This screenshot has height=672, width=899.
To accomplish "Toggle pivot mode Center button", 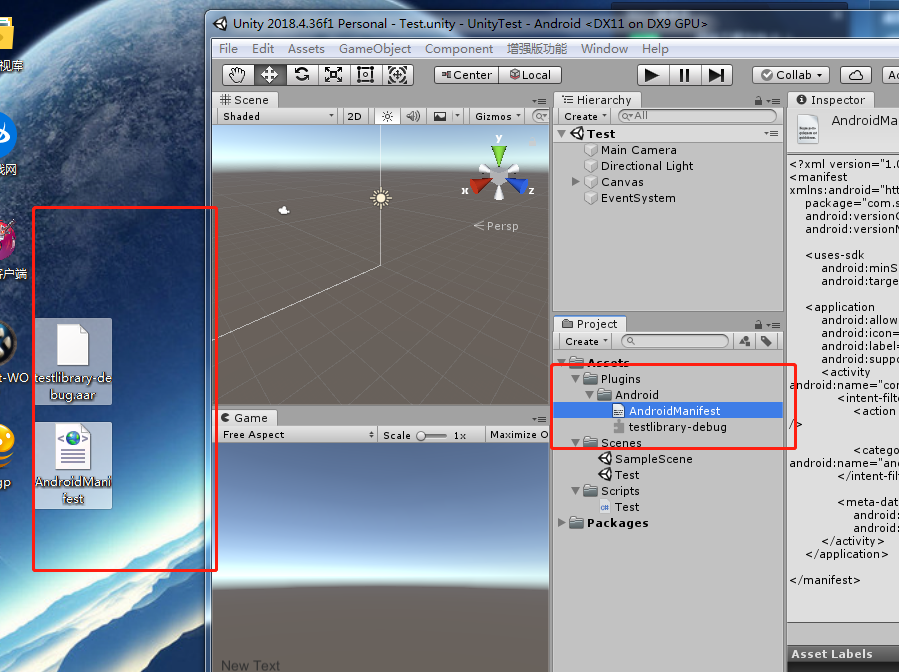I will coord(467,75).
